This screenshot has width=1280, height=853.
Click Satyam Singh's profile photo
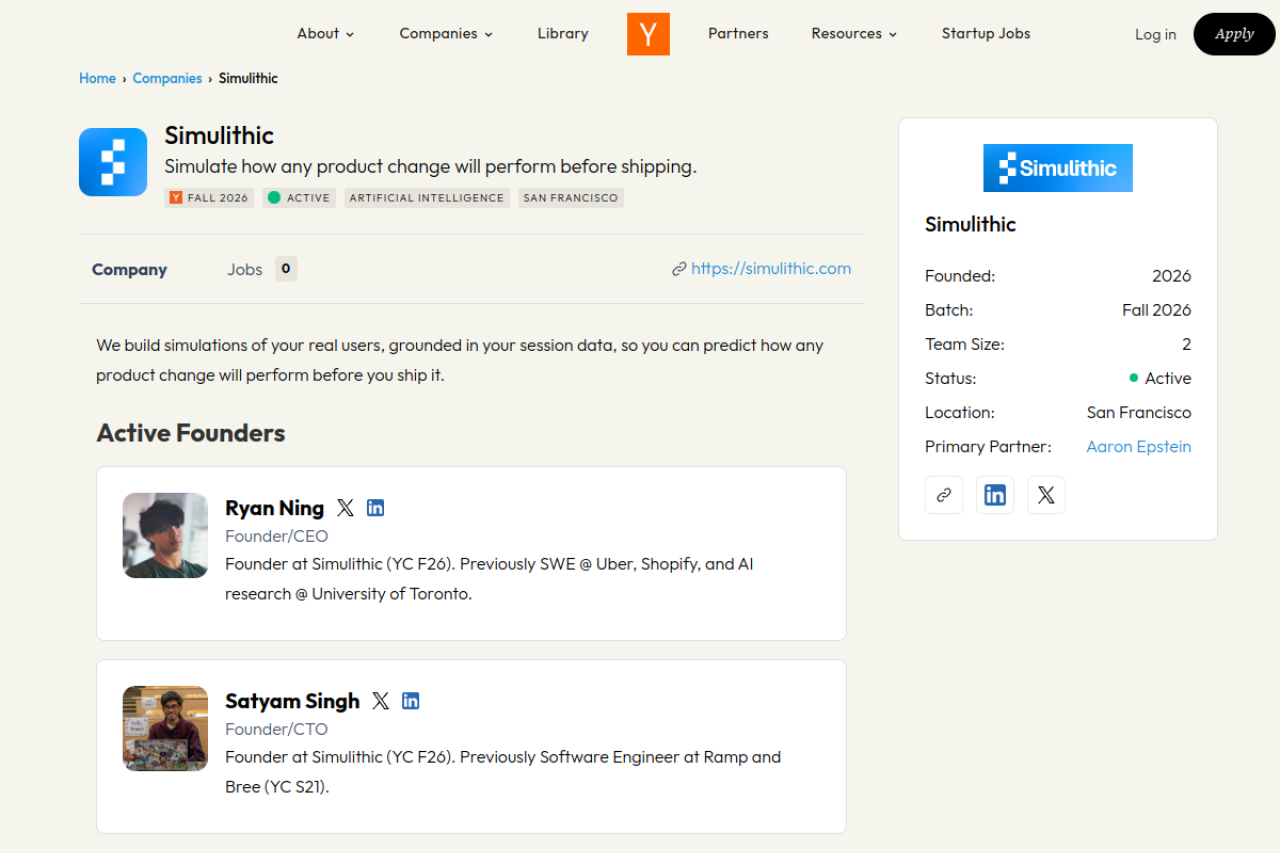pyautogui.click(x=165, y=728)
